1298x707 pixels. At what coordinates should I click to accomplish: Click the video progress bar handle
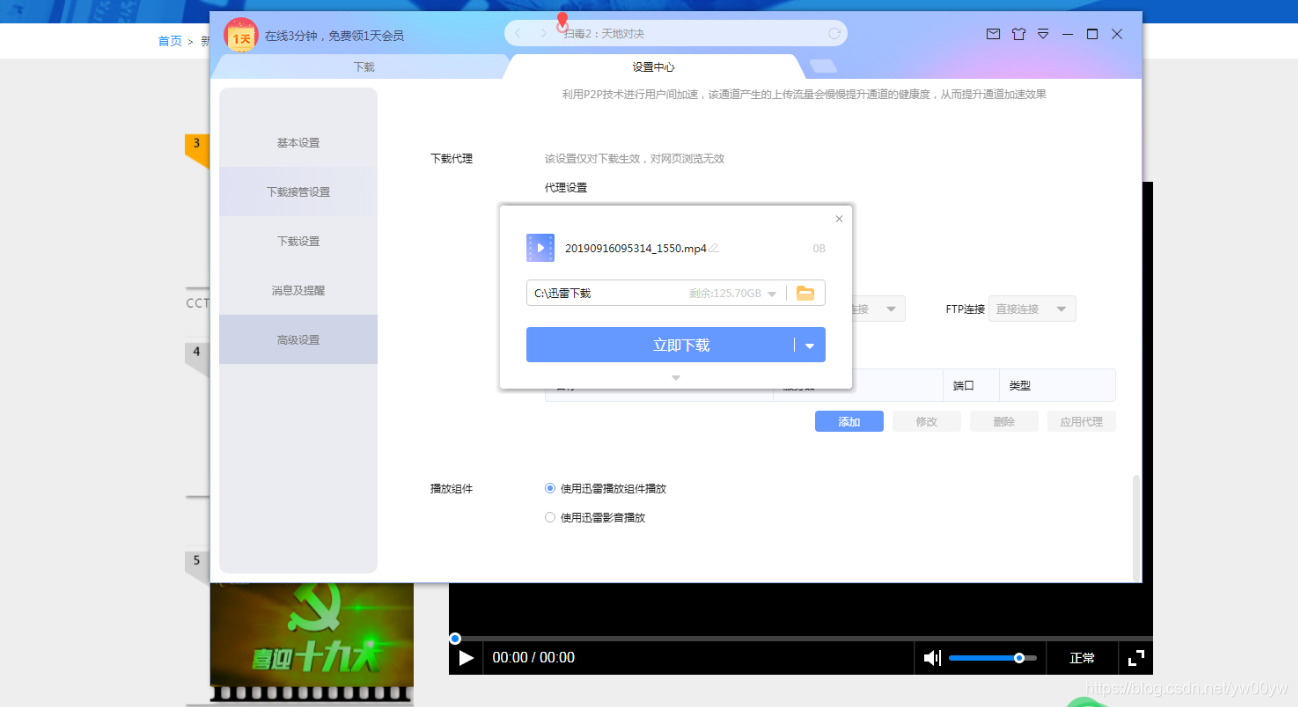click(x=455, y=638)
